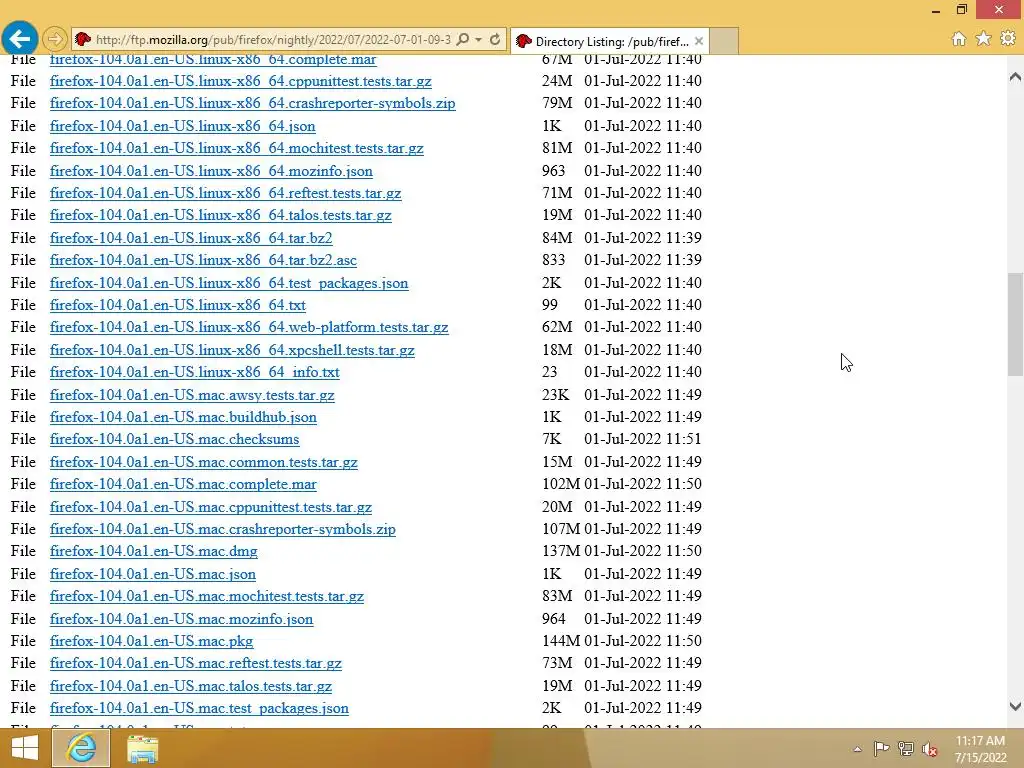Click mac.cppunittest.tests.tar.gz link
1024x768 pixels.
(211, 507)
